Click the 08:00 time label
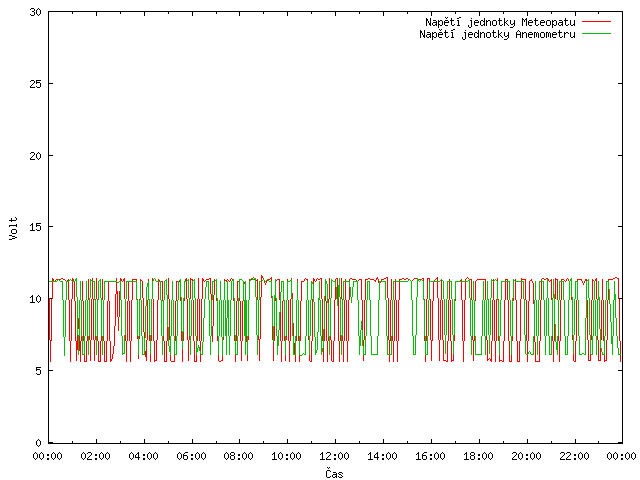 coord(239,456)
